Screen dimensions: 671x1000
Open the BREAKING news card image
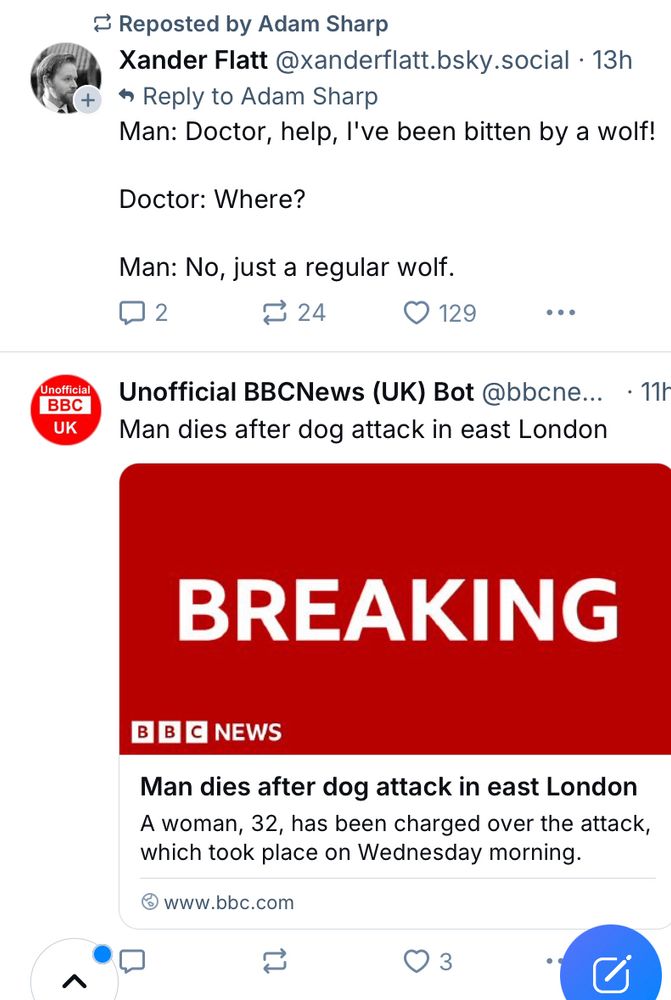click(x=395, y=608)
